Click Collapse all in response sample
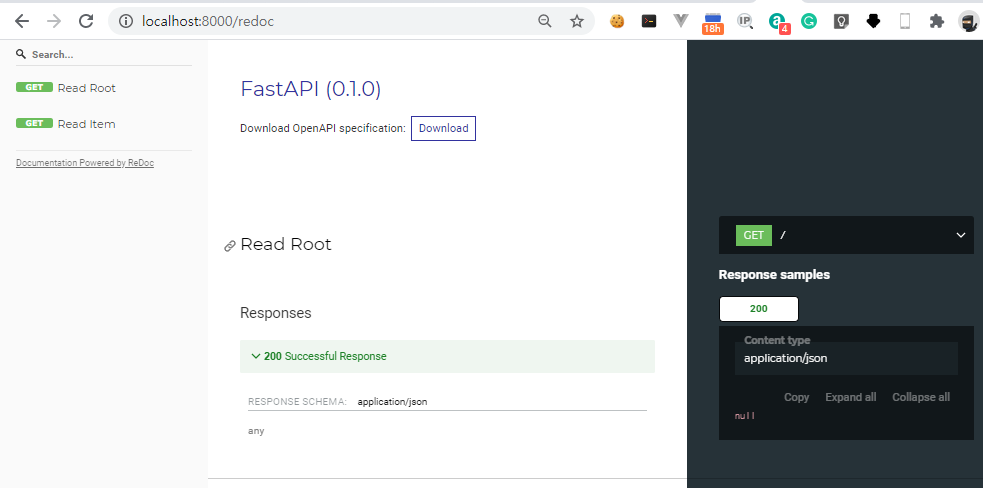 tap(921, 397)
